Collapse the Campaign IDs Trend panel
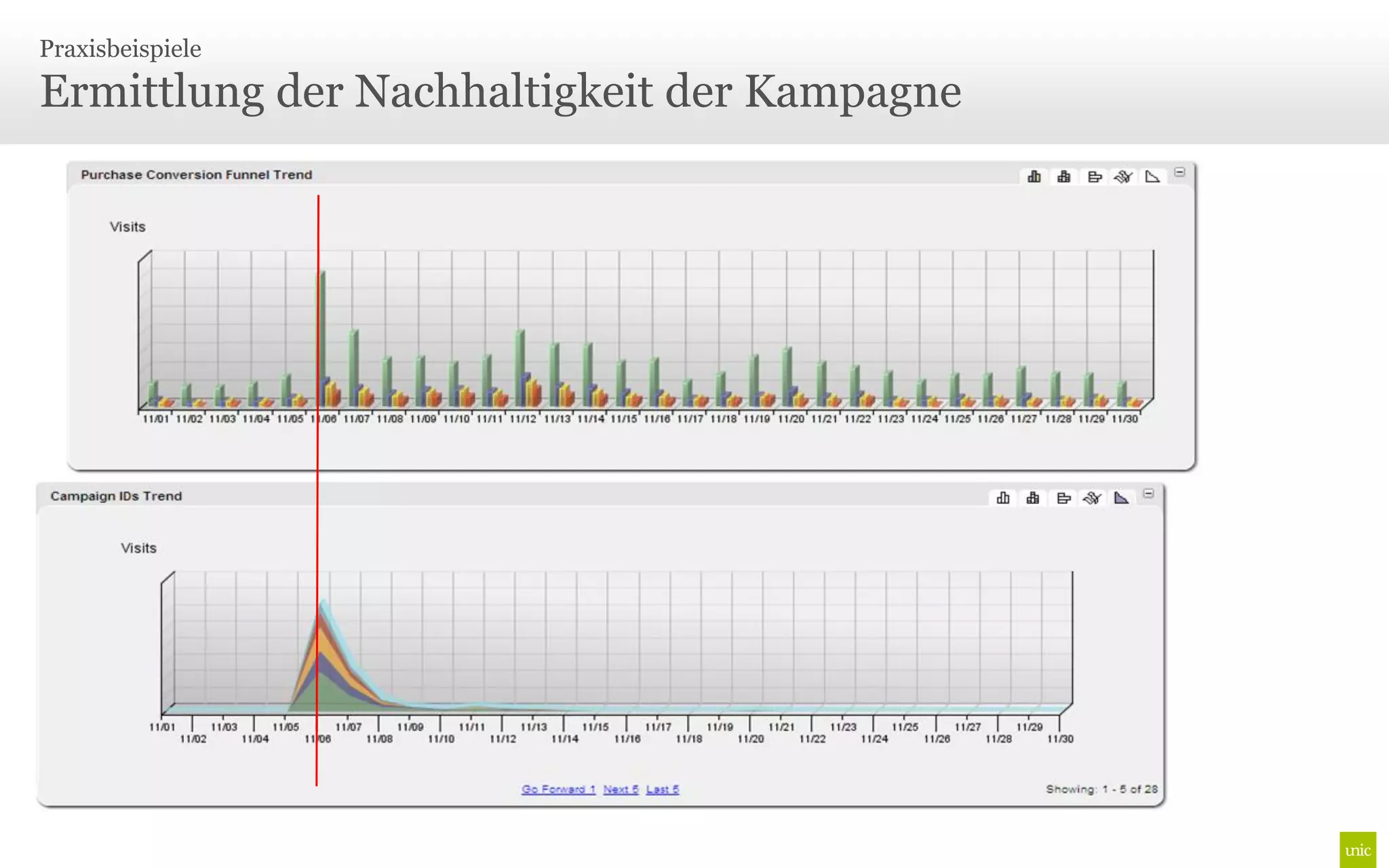 click(1148, 494)
